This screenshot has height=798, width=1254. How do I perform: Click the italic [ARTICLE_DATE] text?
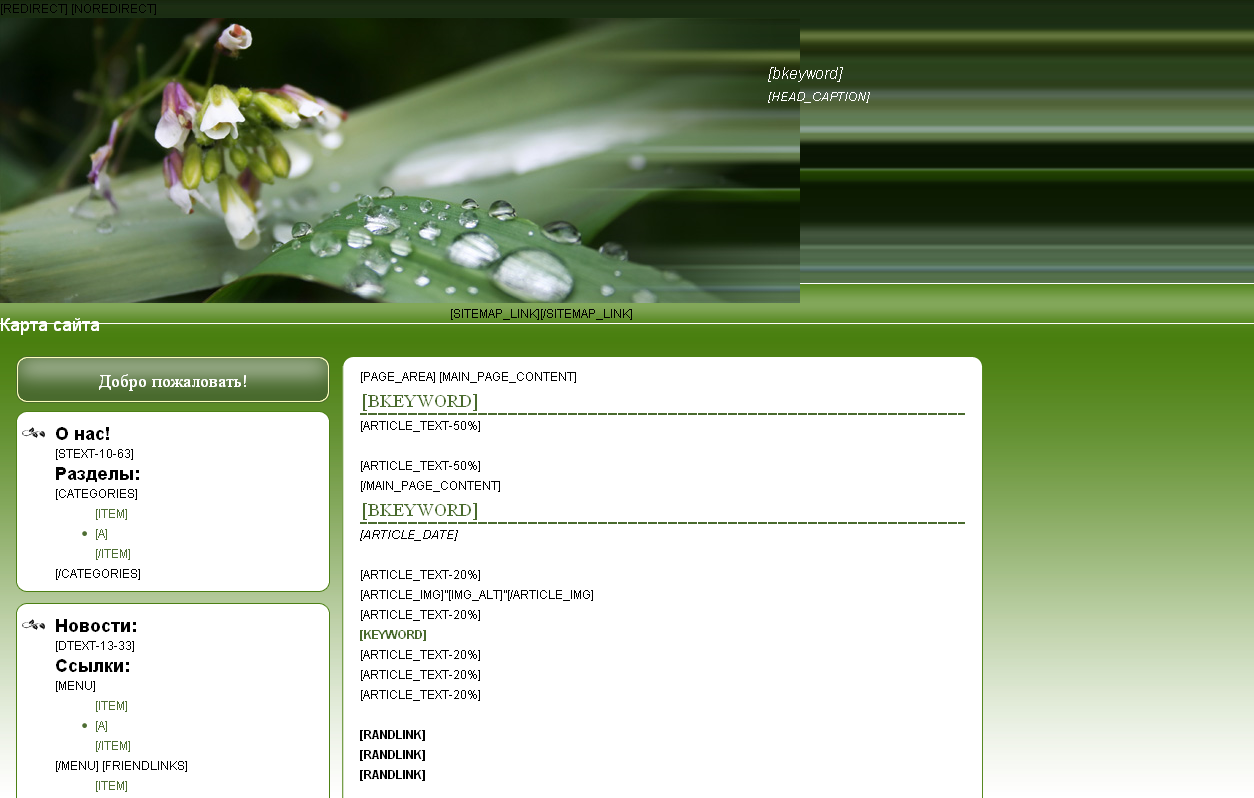tap(408, 535)
